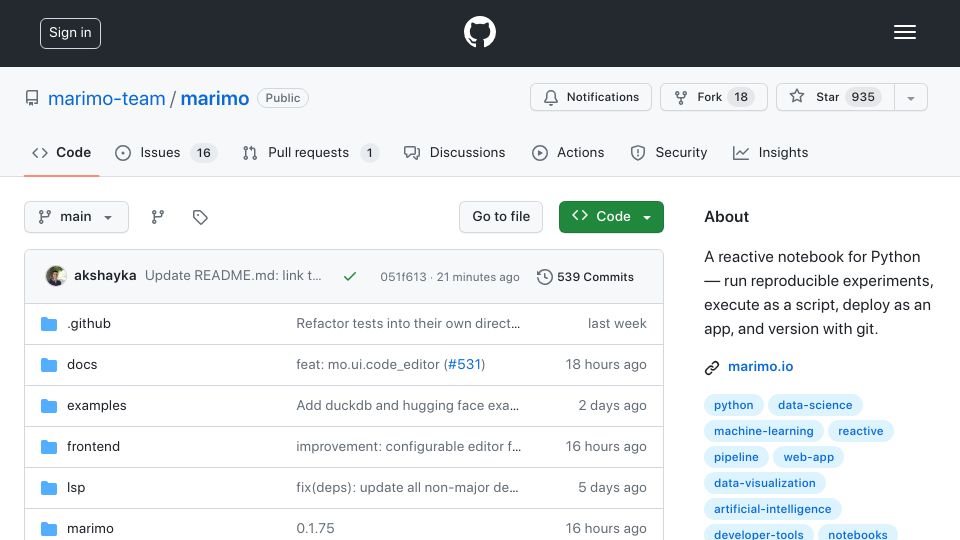The height and width of the screenshot is (540, 960).
Task: Click the Public visibility badge
Action: pos(283,98)
